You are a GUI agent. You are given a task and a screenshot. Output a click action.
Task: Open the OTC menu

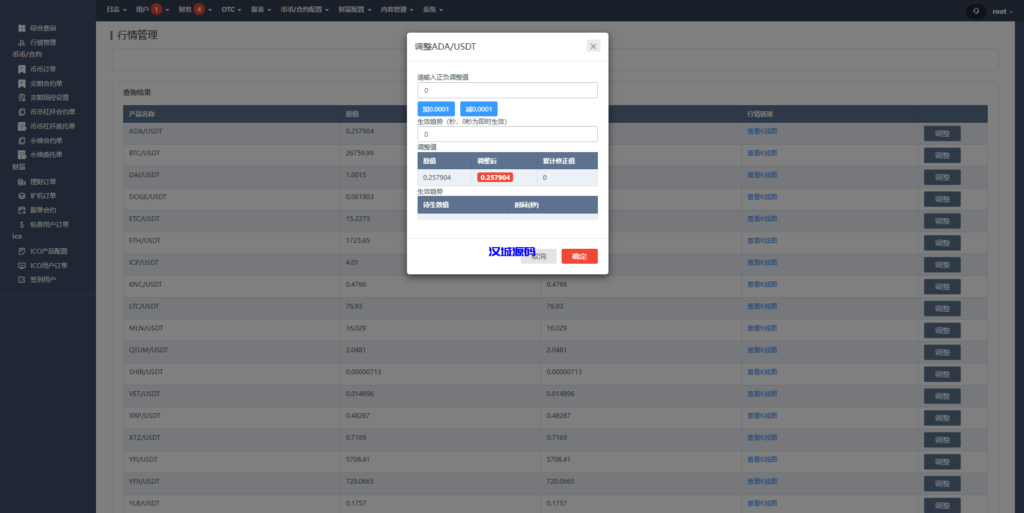[232, 10]
